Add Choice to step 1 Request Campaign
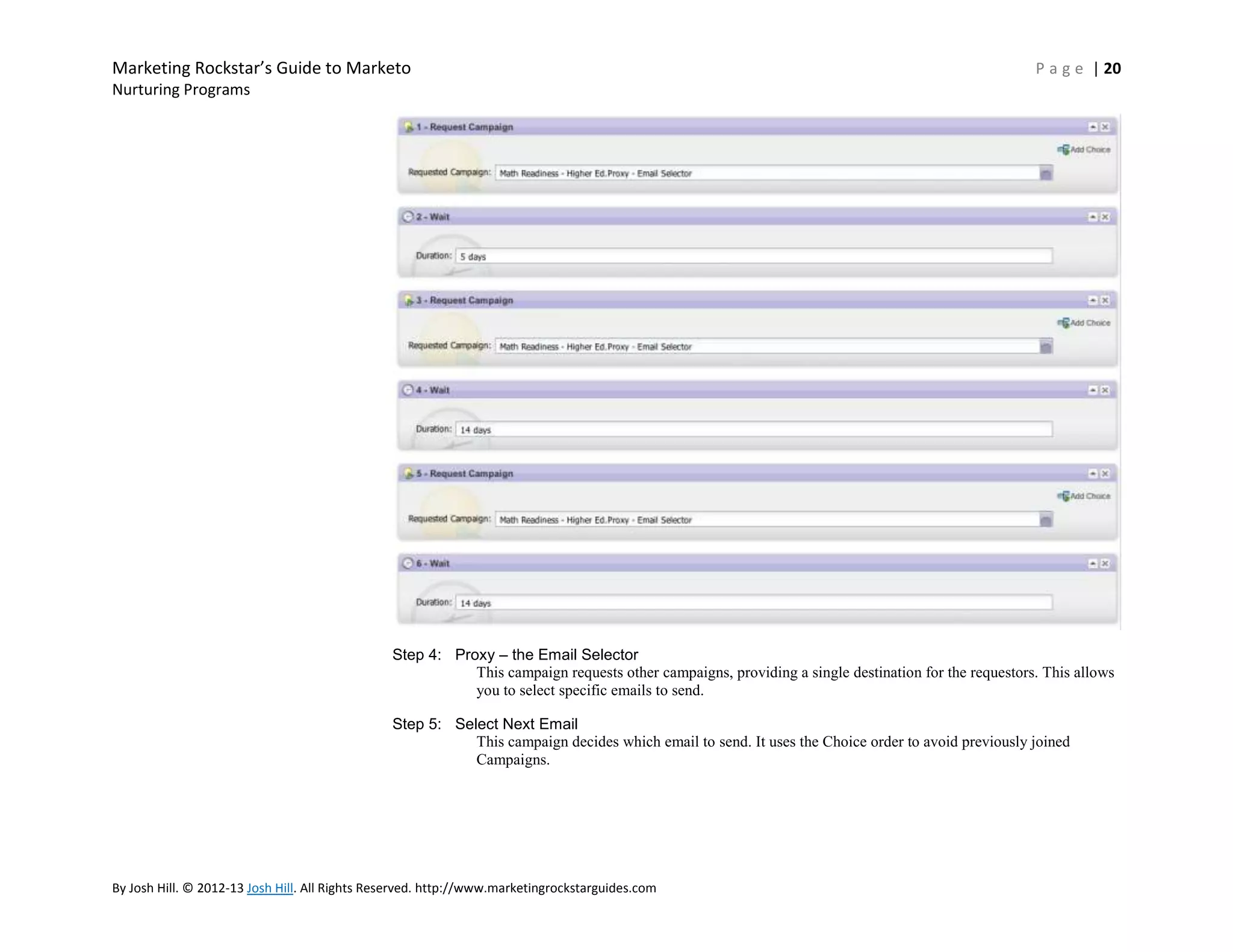Screen dimensions: 1233x952 pyautogui.click(x=1084, y=149)
